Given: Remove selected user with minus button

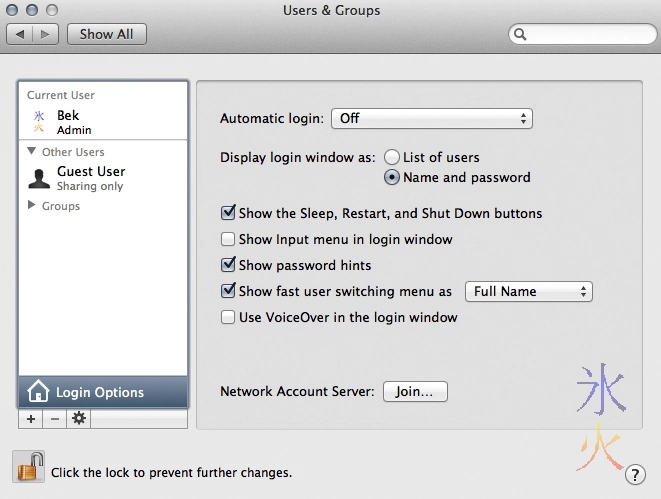Looking at the screenshot, I should point(54,419).
